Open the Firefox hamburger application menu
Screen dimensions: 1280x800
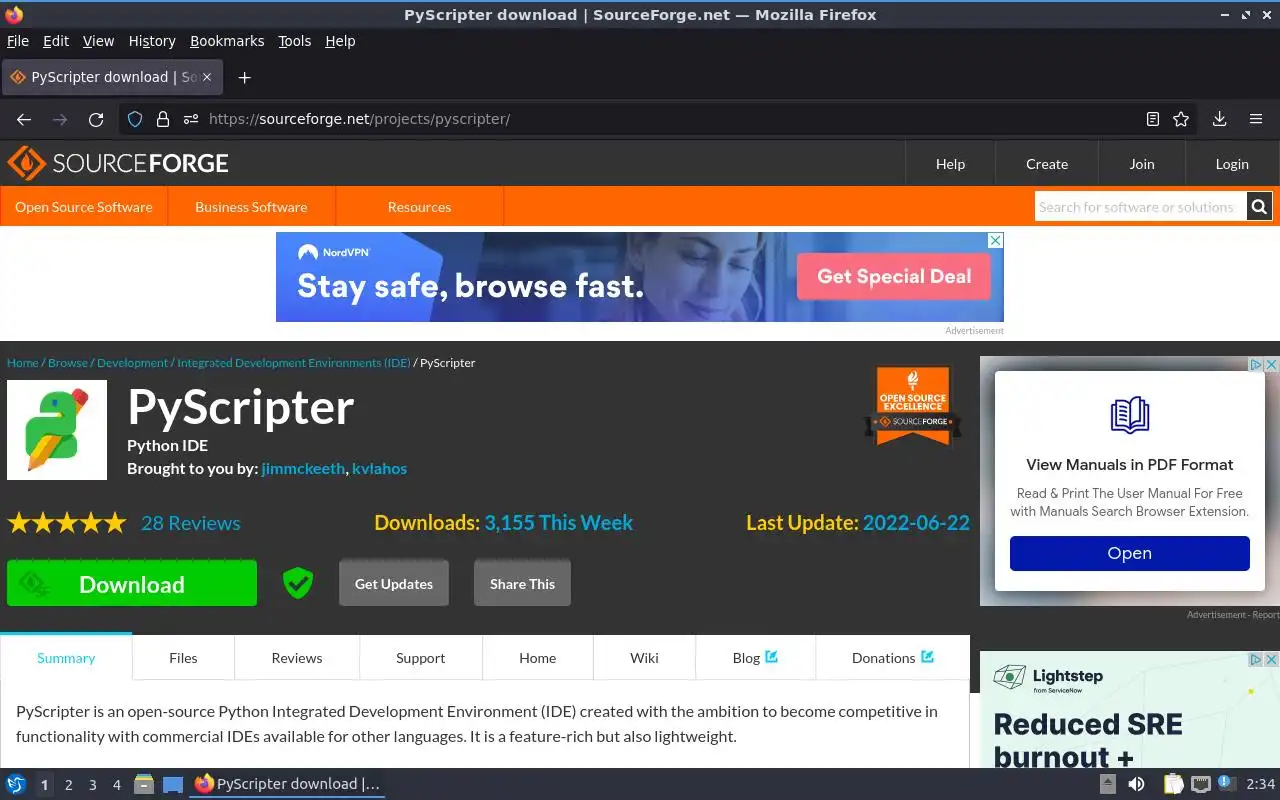1256,119
